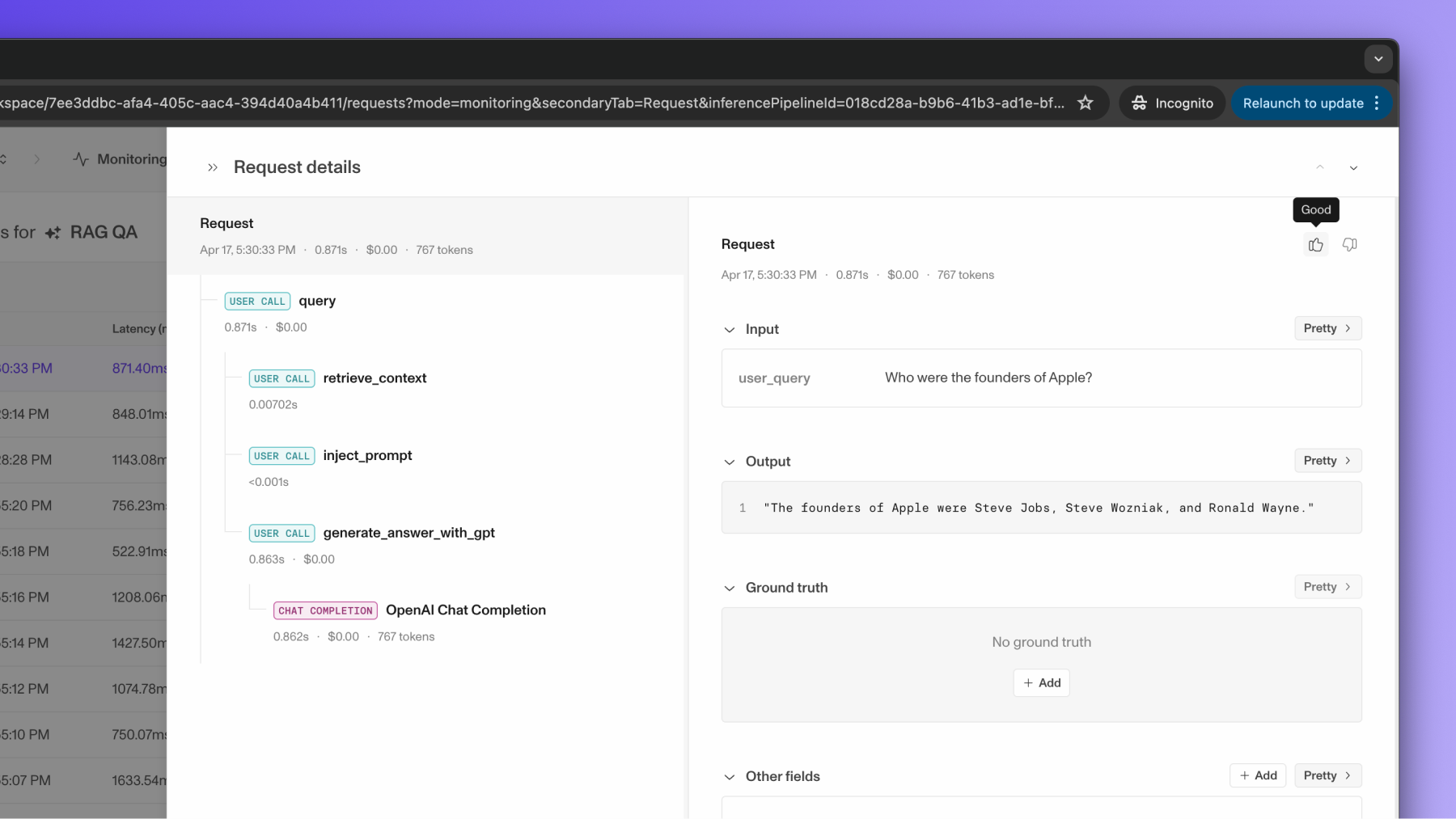Select the row with latency 522.91ms

(83, 552)
